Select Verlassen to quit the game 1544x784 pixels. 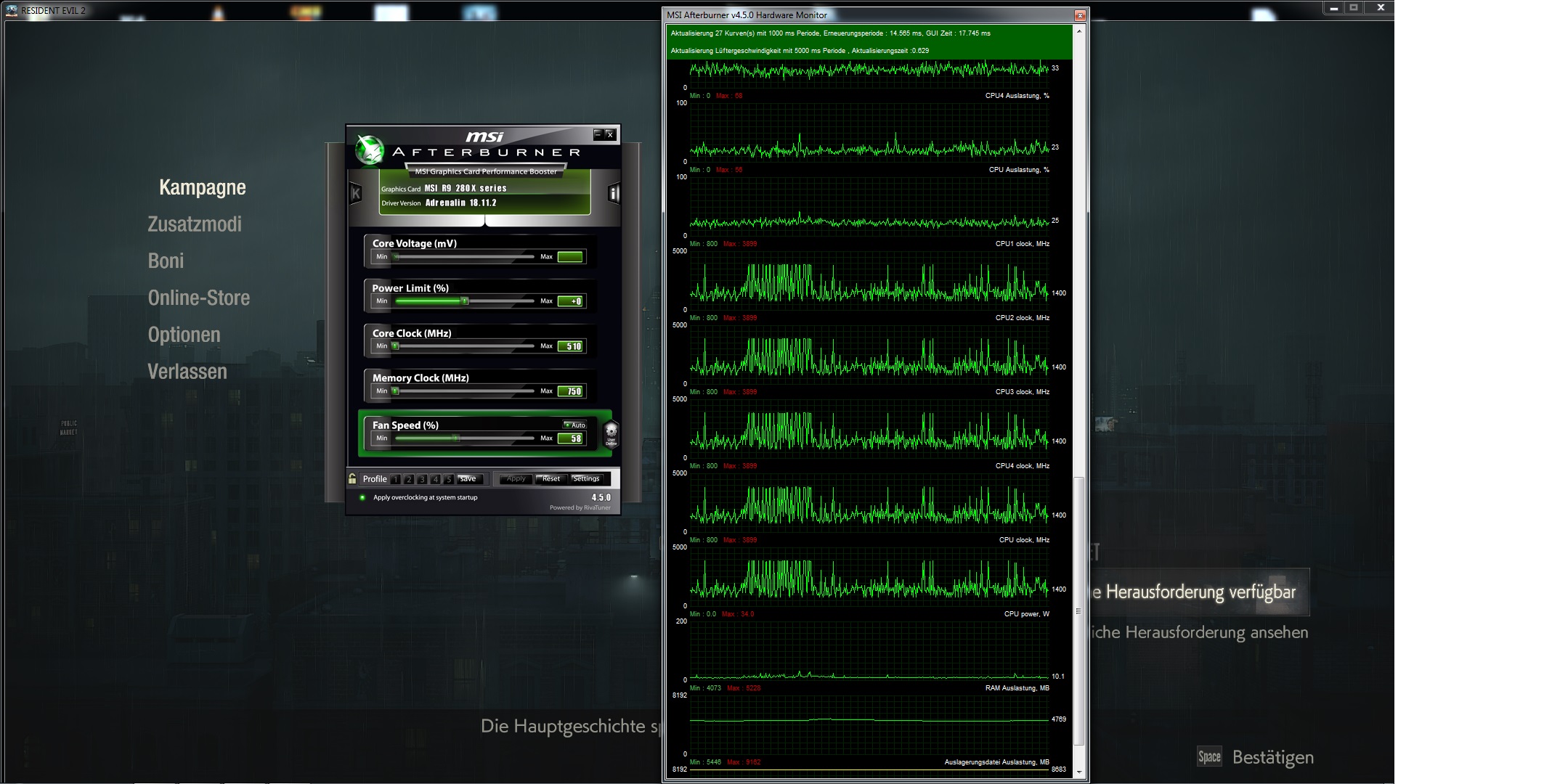187,372
